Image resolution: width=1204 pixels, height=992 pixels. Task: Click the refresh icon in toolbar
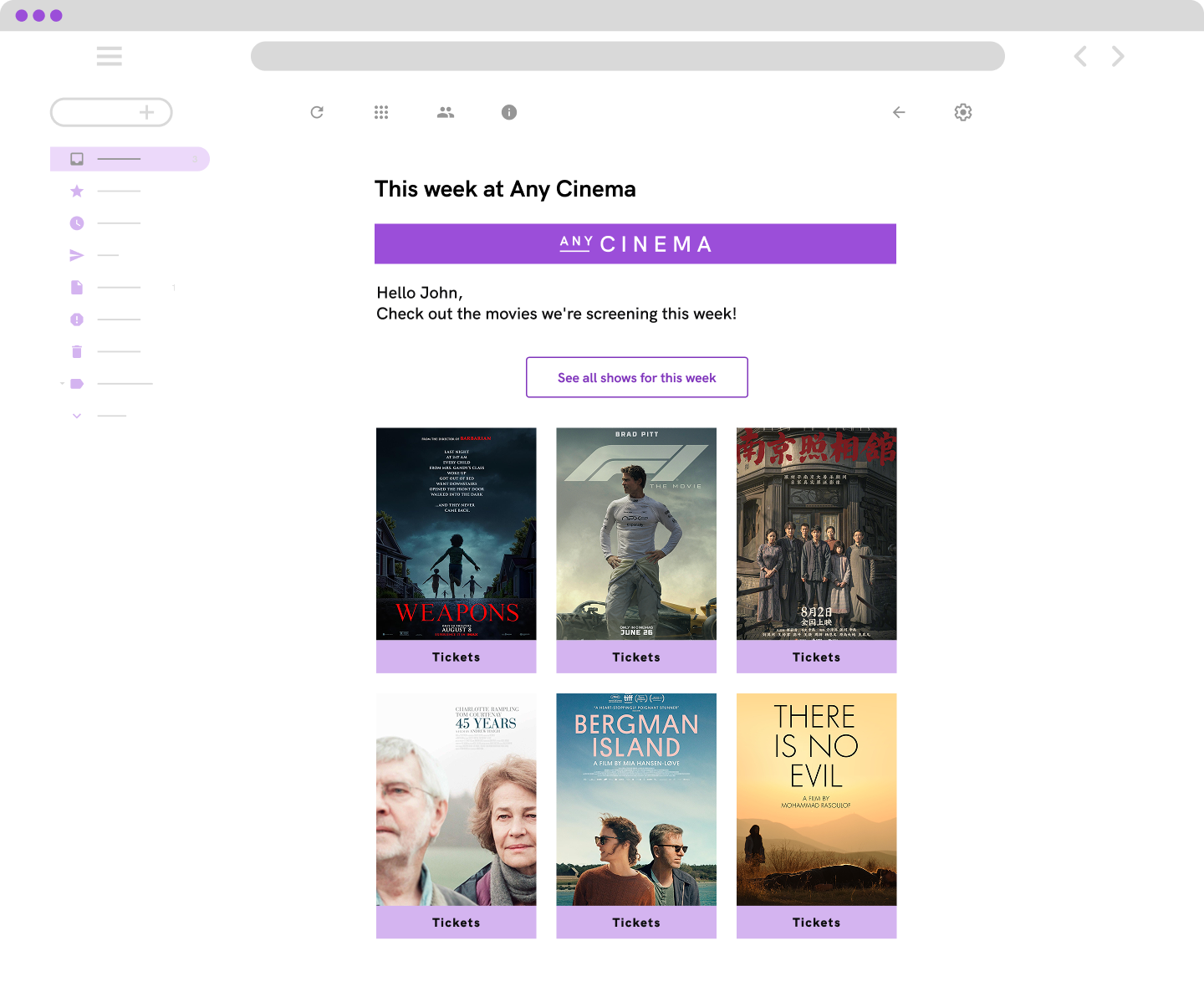click(x=317, y=112)
